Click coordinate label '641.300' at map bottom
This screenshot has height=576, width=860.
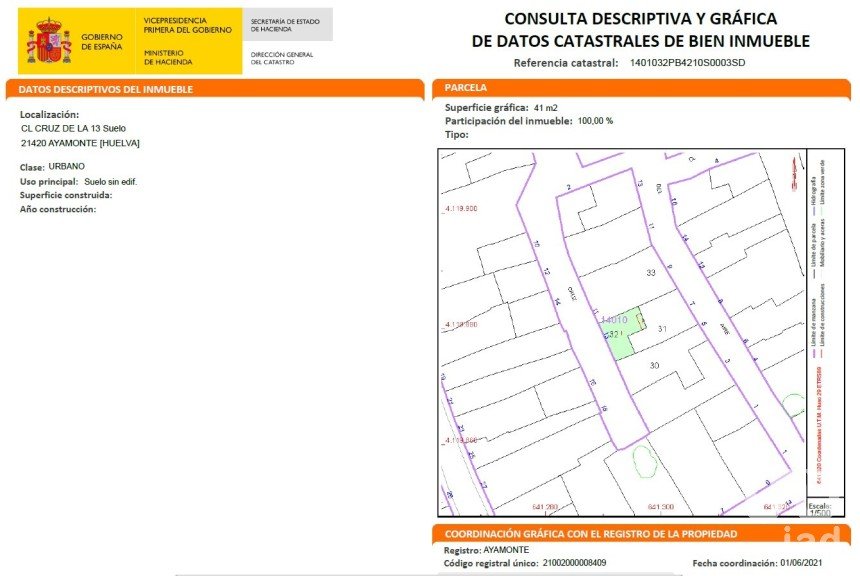pos(660,507)
